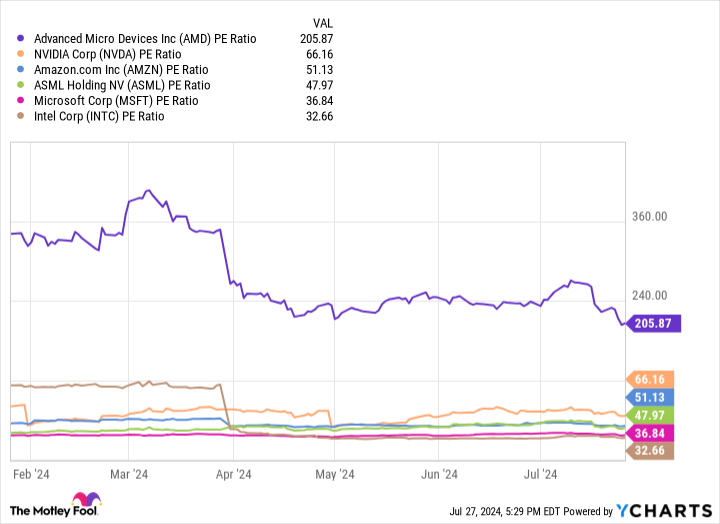Click the May '24 x-axis label

(x=335, y=474)
